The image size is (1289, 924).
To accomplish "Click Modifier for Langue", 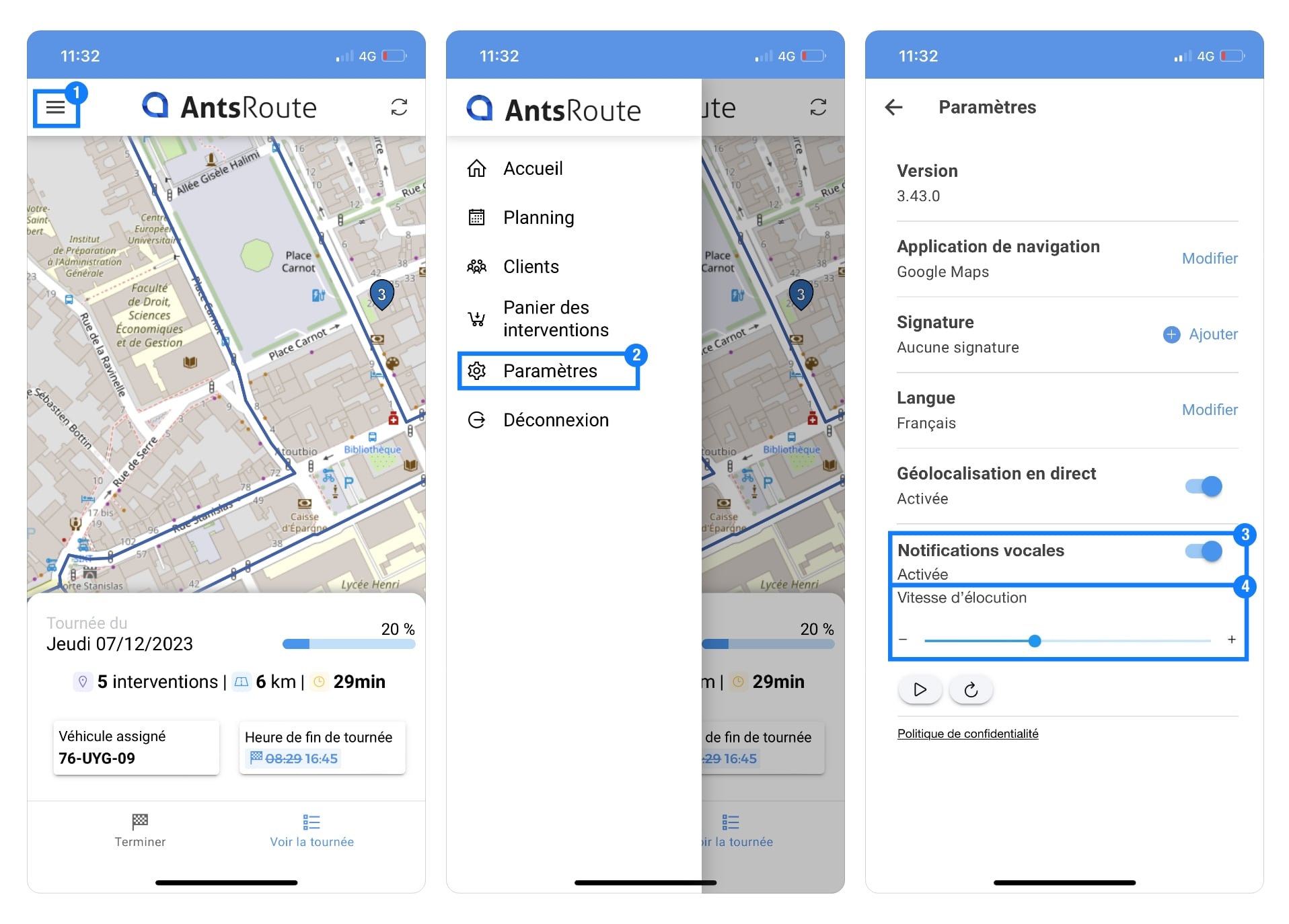I will click(1210, 410).
